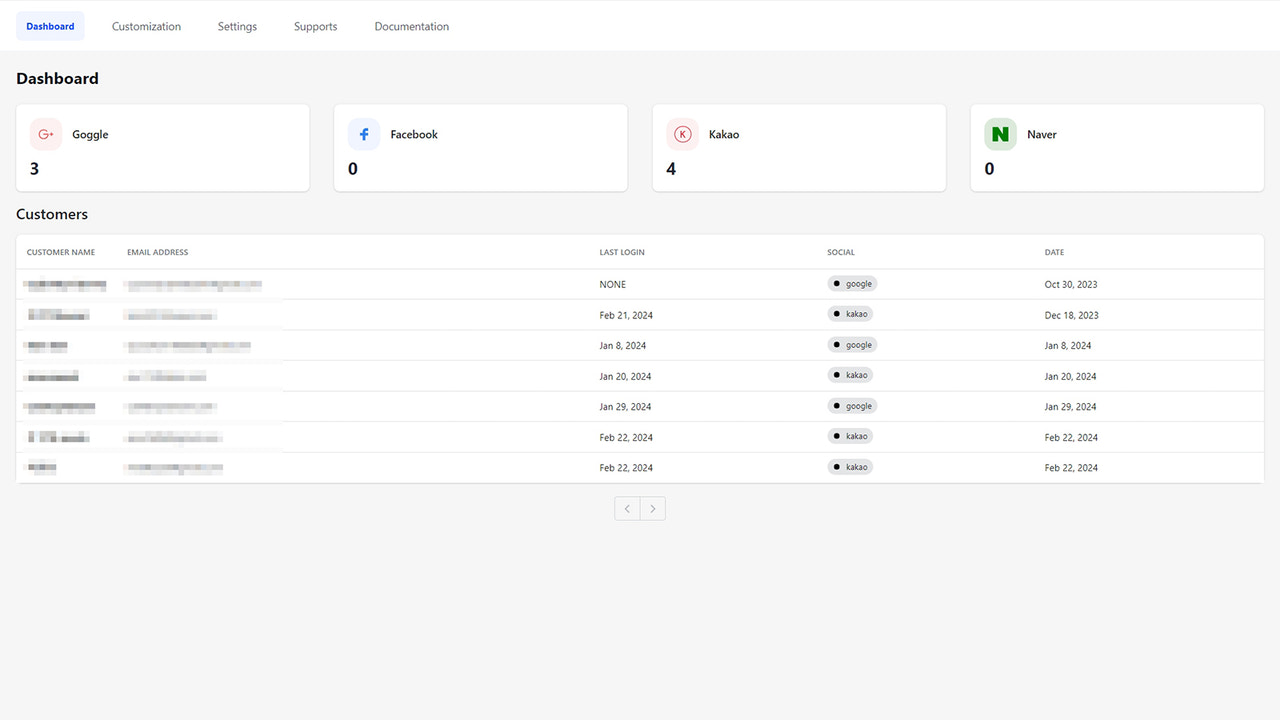The image size is (1280, 720).
Task: Open the Documentation link
Action: click(x=411, y=26)
